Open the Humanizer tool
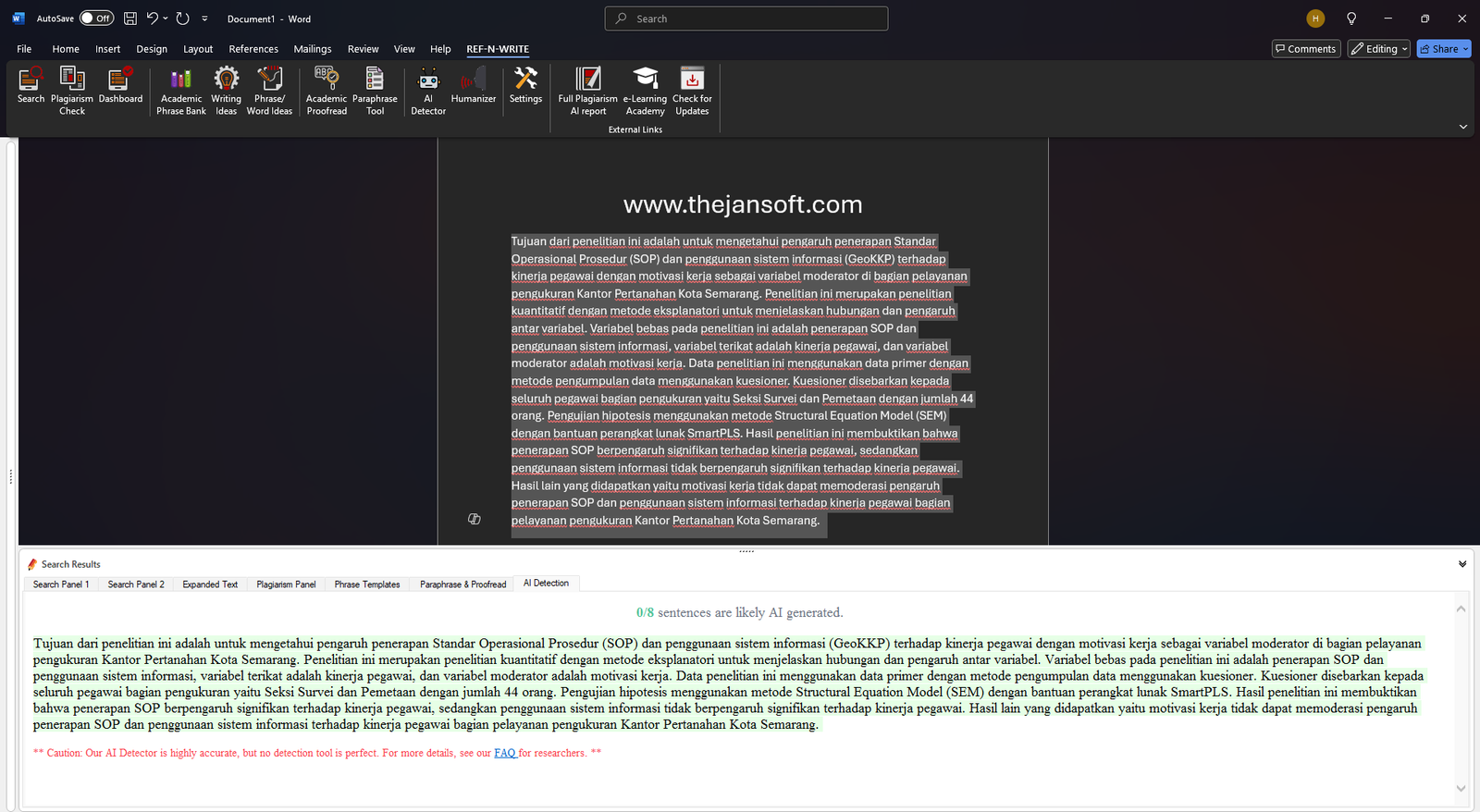The height and width of the screenshot is (812, 1480). 474,85
